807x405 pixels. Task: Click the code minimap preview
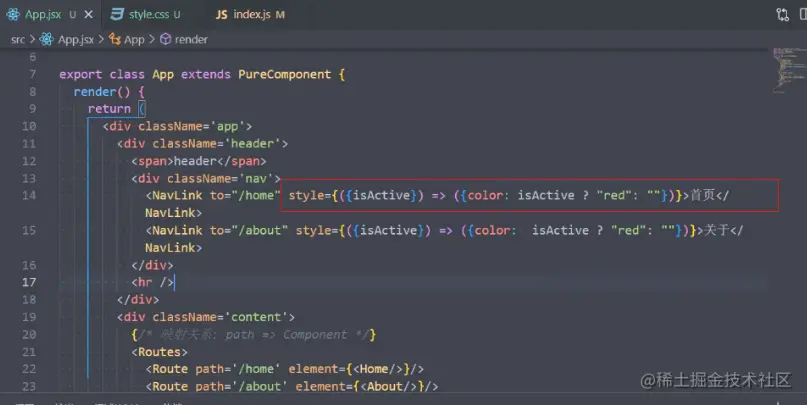click(788, 70)
